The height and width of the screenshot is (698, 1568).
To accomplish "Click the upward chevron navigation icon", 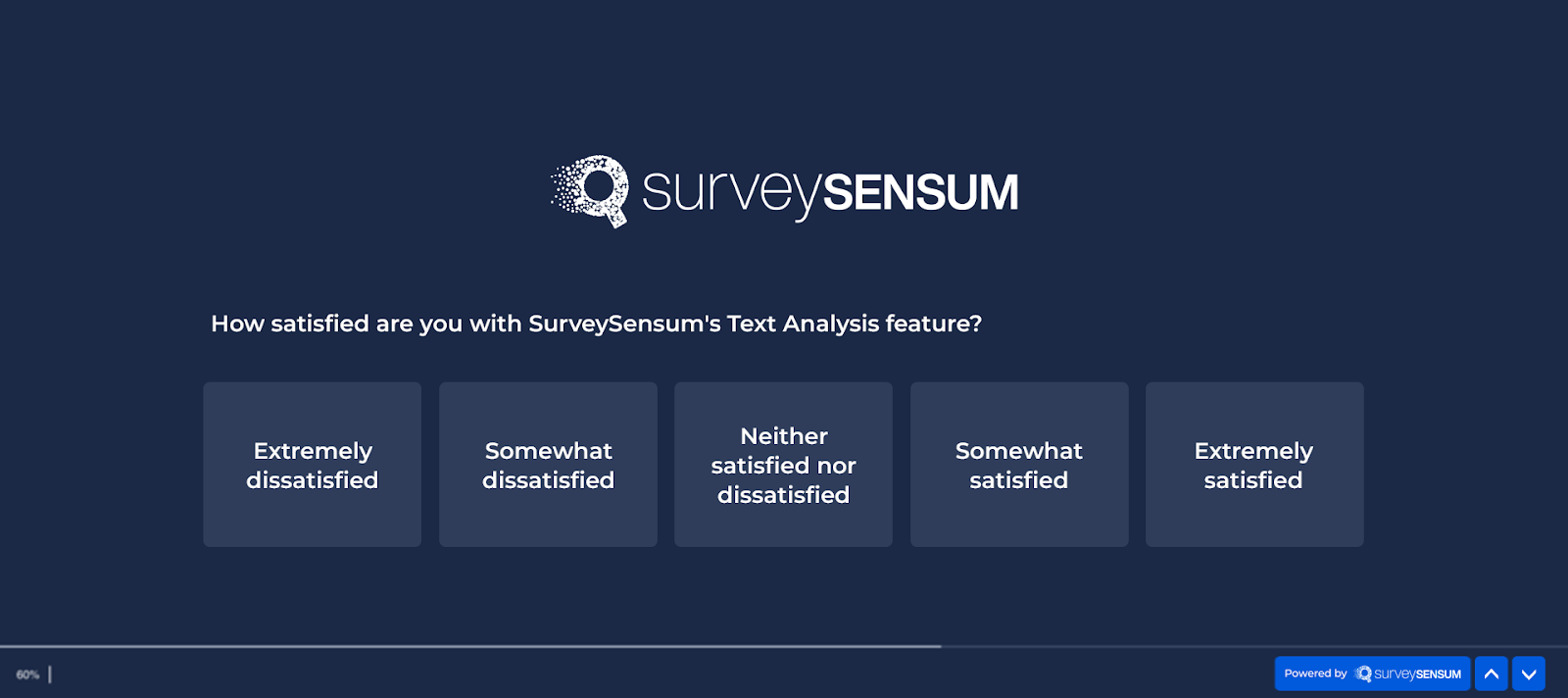I will point(1491,673).
